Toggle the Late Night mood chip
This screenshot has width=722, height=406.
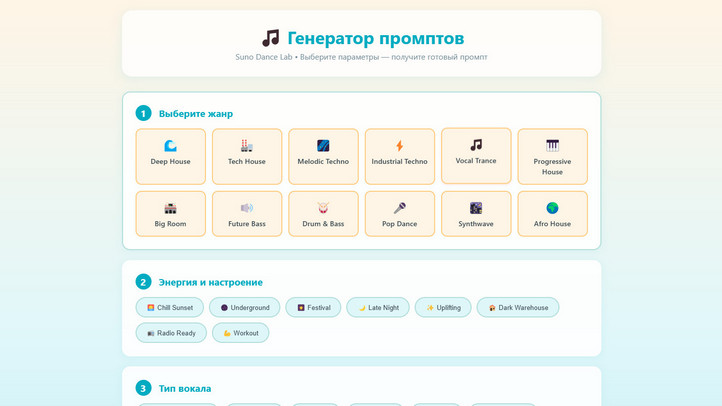[378, 307]
